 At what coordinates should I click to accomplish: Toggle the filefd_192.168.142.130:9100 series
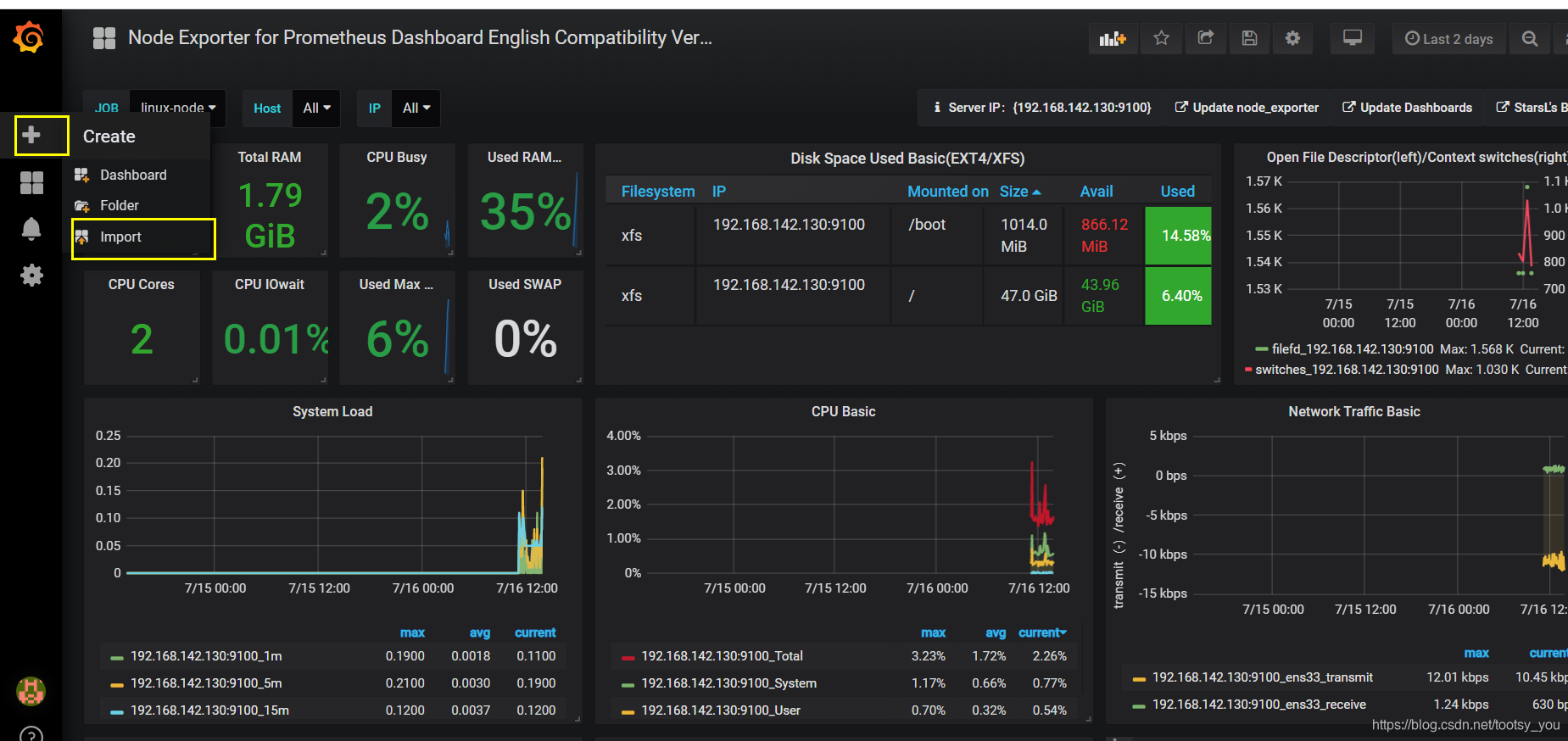[1353, 349]
